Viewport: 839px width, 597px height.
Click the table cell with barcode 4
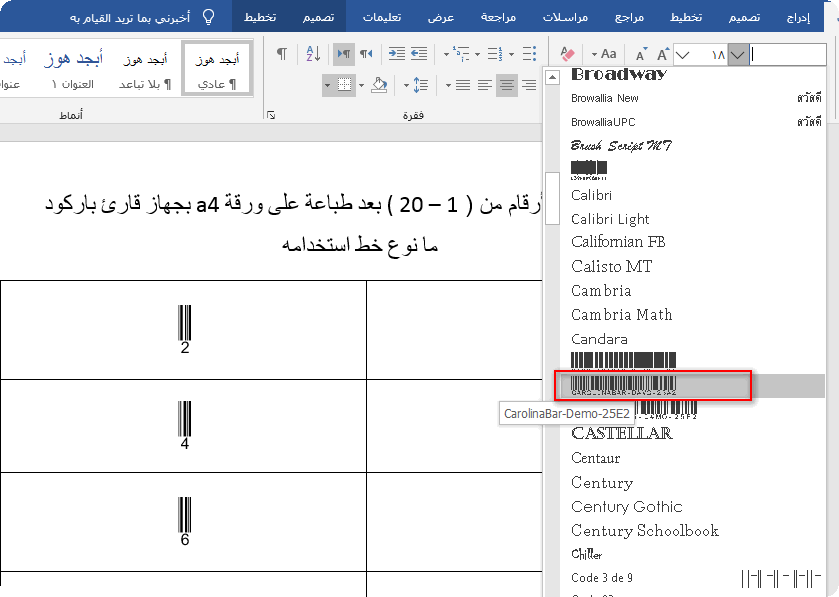[x=184, y=426]
